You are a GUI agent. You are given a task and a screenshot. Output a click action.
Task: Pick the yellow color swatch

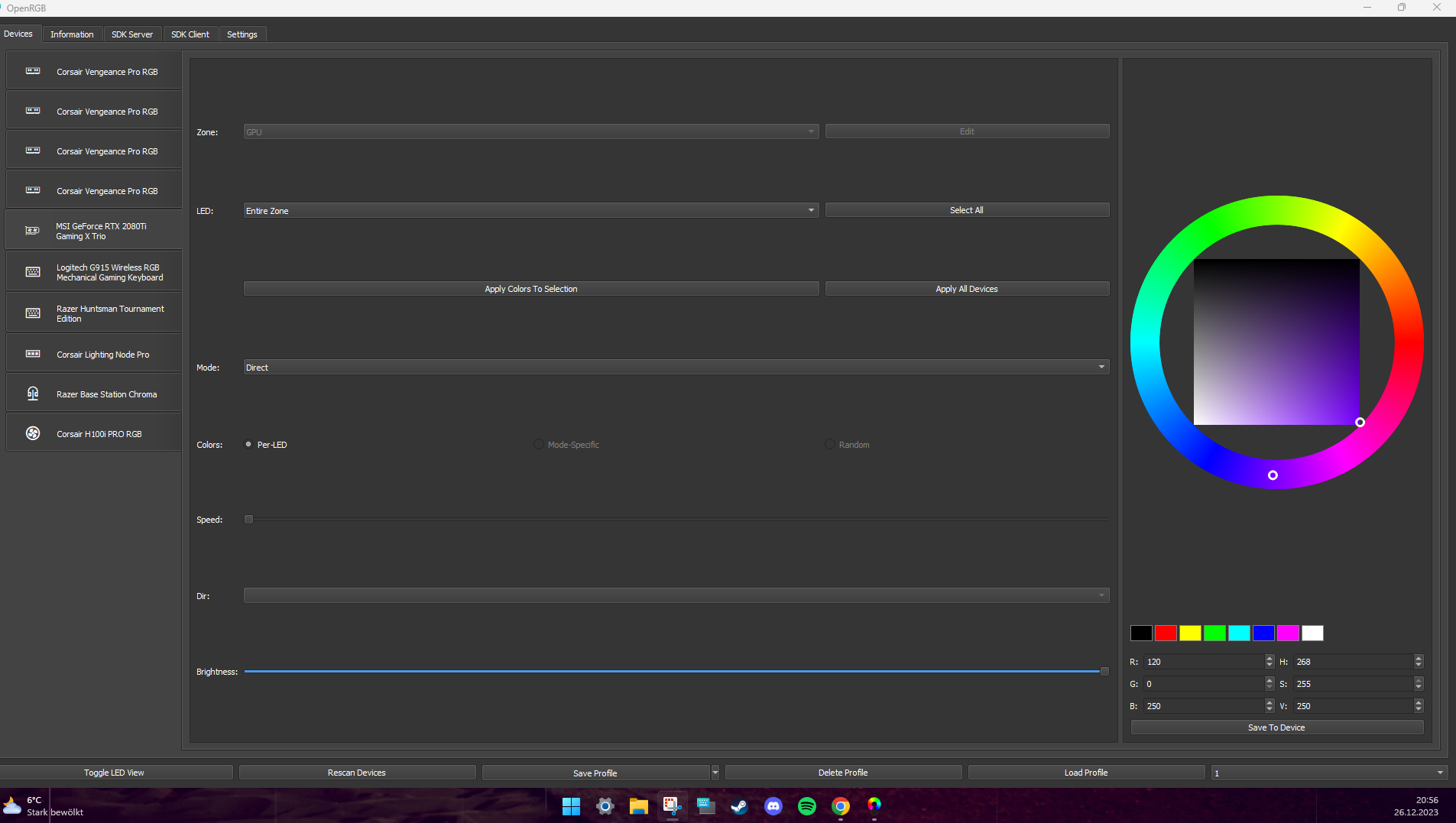(1190, 633)
